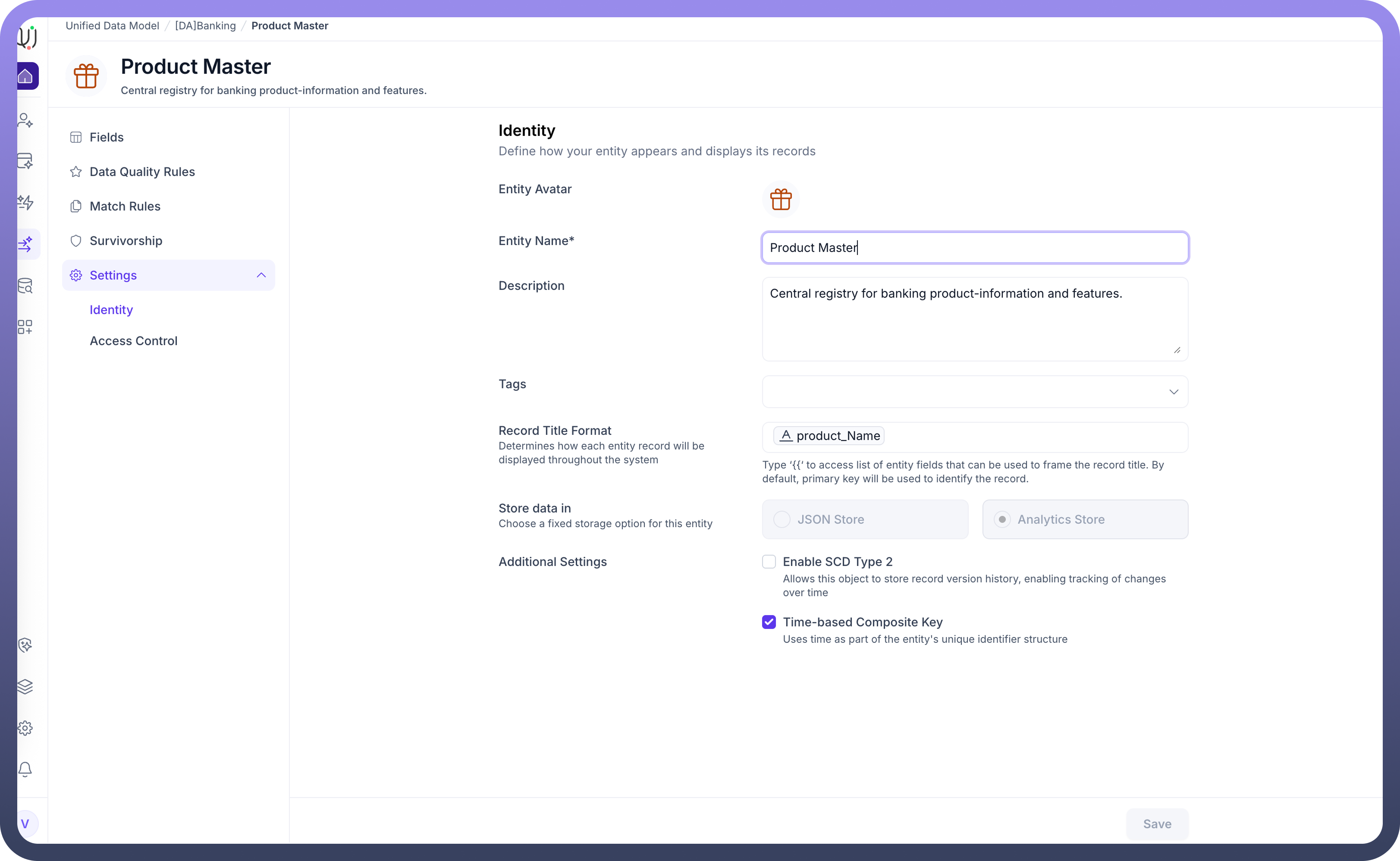Collapse the Settings section chevron

point(261,275)
